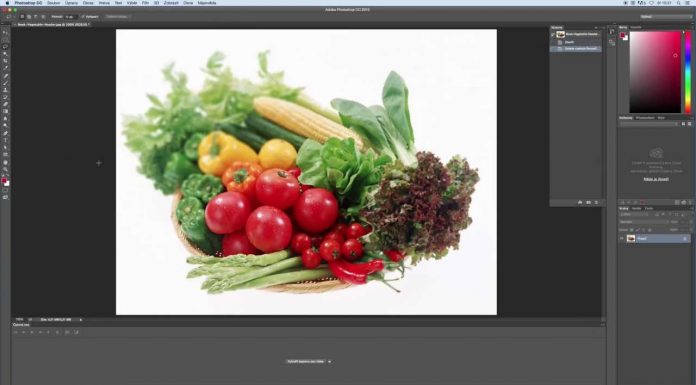Click the create video timeline button
The width and height of the screenshot is (696, 385).
306,361
